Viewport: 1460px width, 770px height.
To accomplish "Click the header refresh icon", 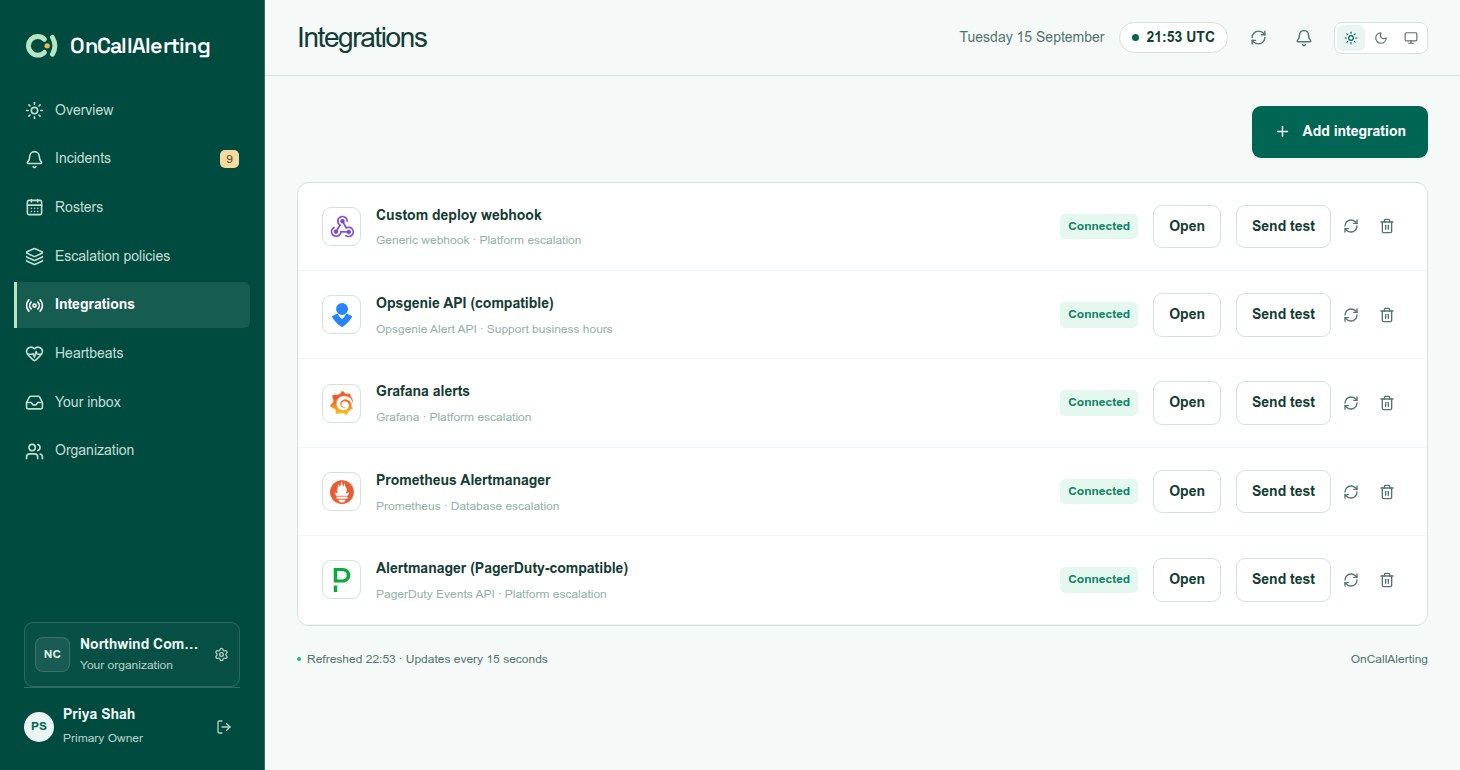I will point(1258,38).
